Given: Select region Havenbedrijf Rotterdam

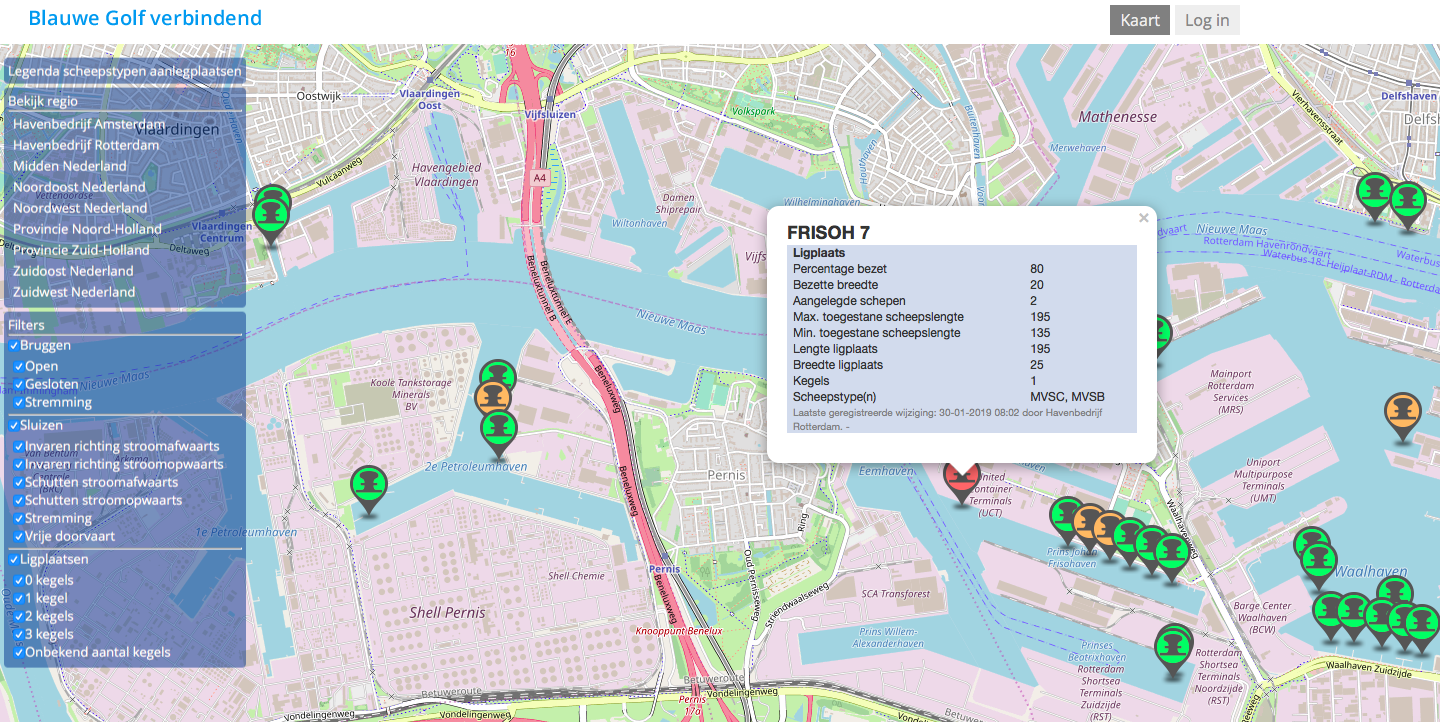Looking at the screenshot, I should (x=86, y=145).
